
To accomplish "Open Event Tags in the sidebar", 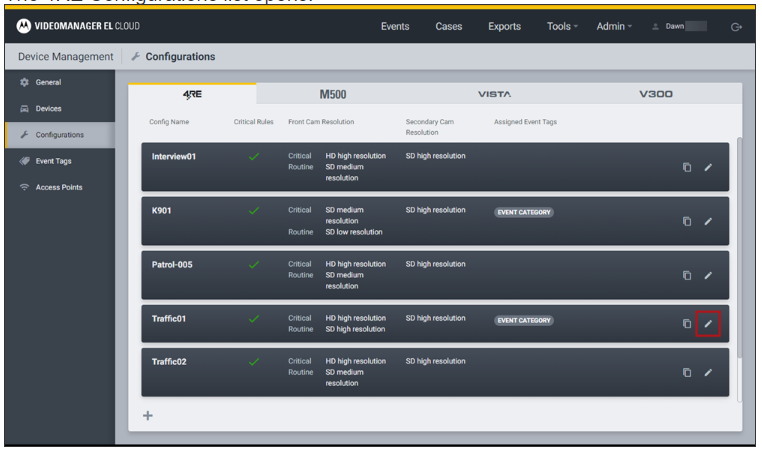I will pyautogui.click(x=60, y=161).
